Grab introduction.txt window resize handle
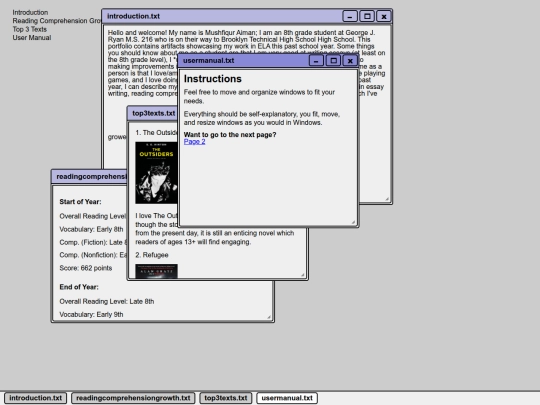This screenshot has height=405, width=540. [x=387, y=199]
